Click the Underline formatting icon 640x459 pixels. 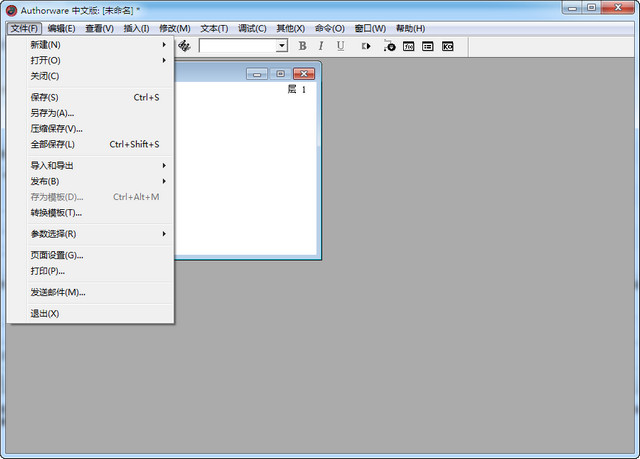coord(340,46)
